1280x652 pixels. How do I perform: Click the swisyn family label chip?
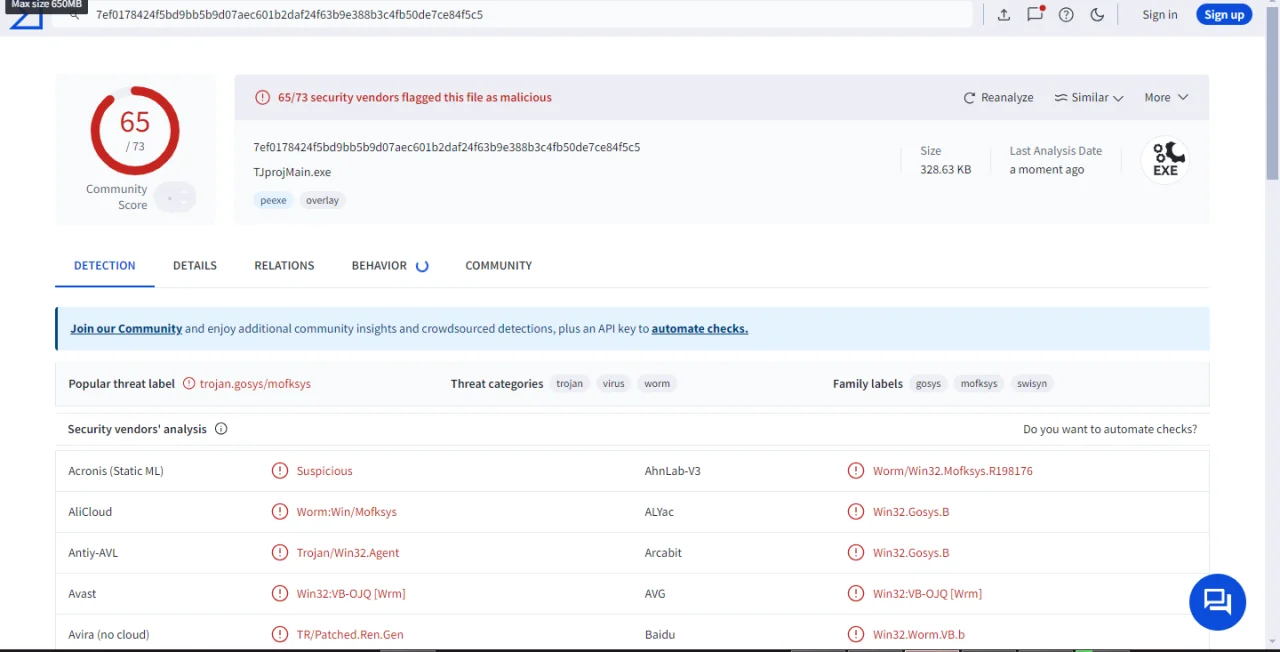[1032, 384]
